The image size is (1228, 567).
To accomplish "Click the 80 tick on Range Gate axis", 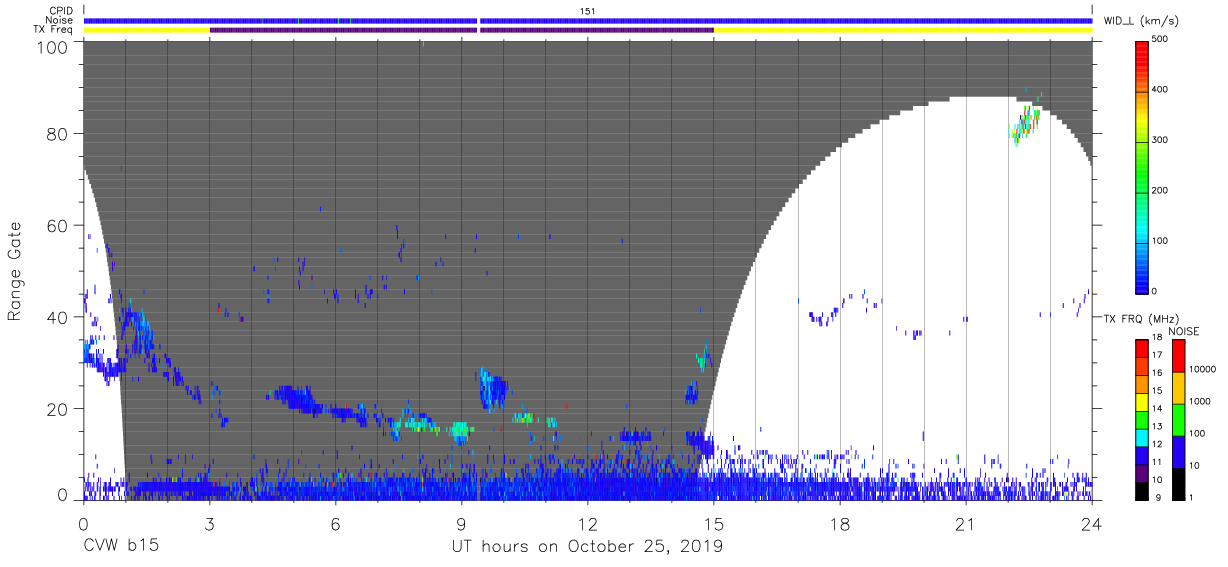I will (57, 133).
